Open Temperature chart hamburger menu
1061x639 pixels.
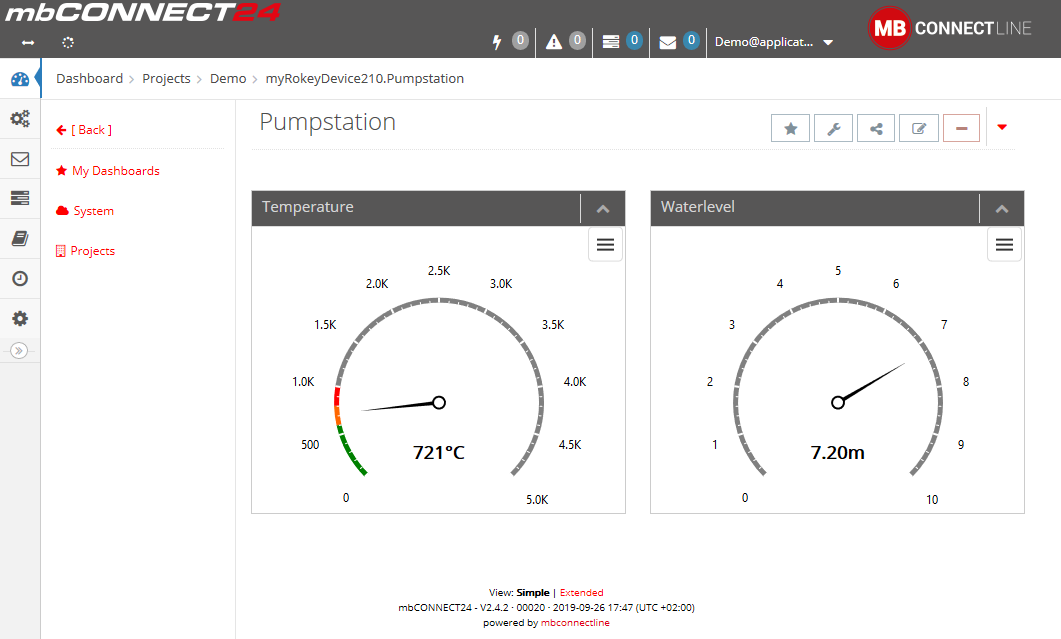click(x=606, y=244)
